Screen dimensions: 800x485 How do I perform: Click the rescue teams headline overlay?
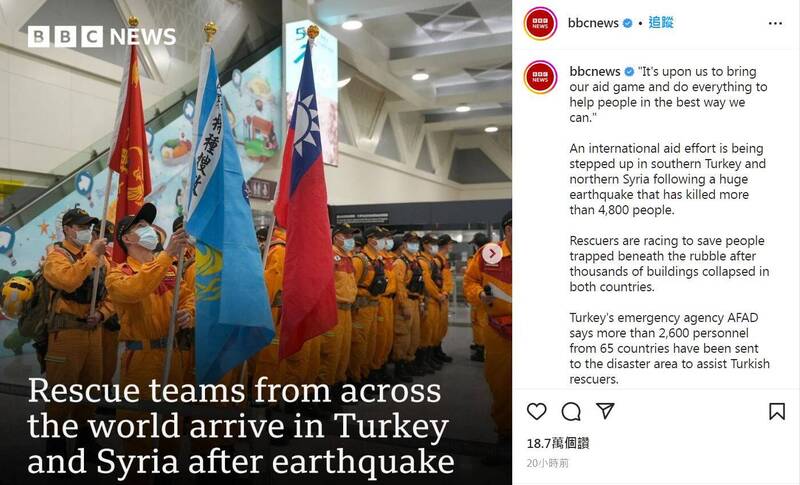coord(241,426)
